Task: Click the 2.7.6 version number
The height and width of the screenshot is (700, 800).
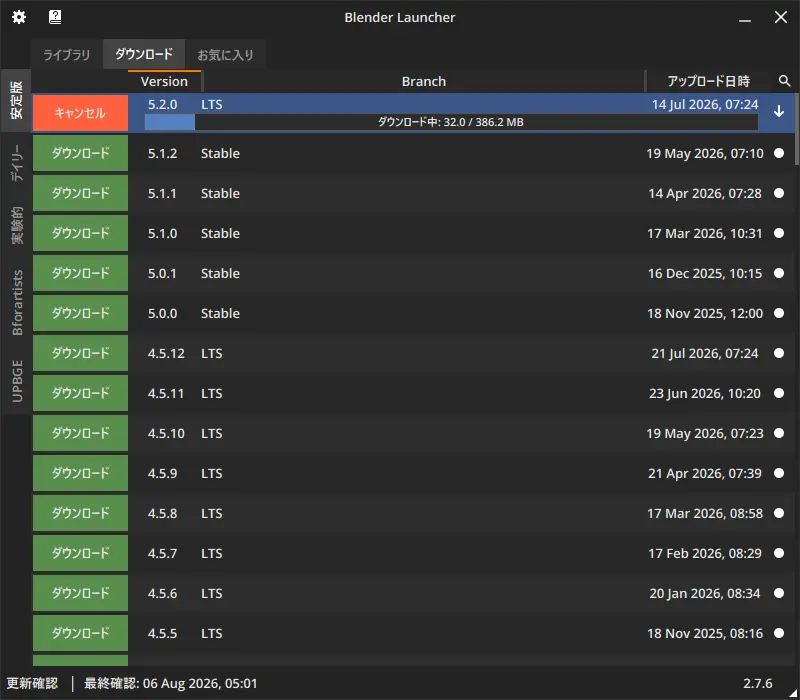Action: (758, 683)
